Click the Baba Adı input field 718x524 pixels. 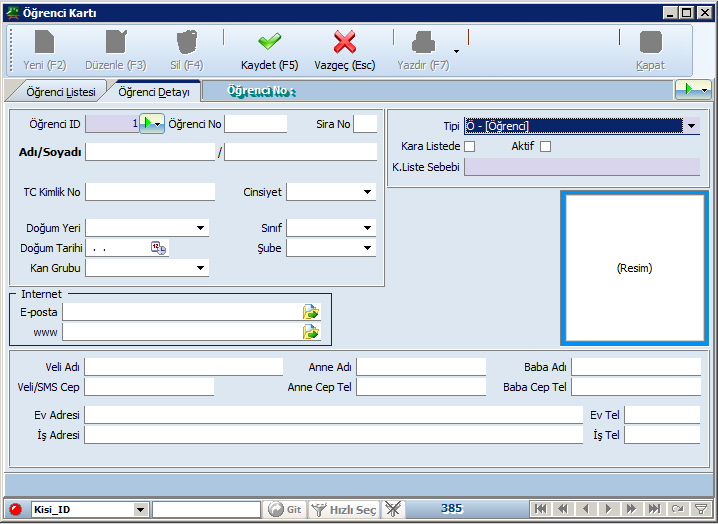click(636, 367)
